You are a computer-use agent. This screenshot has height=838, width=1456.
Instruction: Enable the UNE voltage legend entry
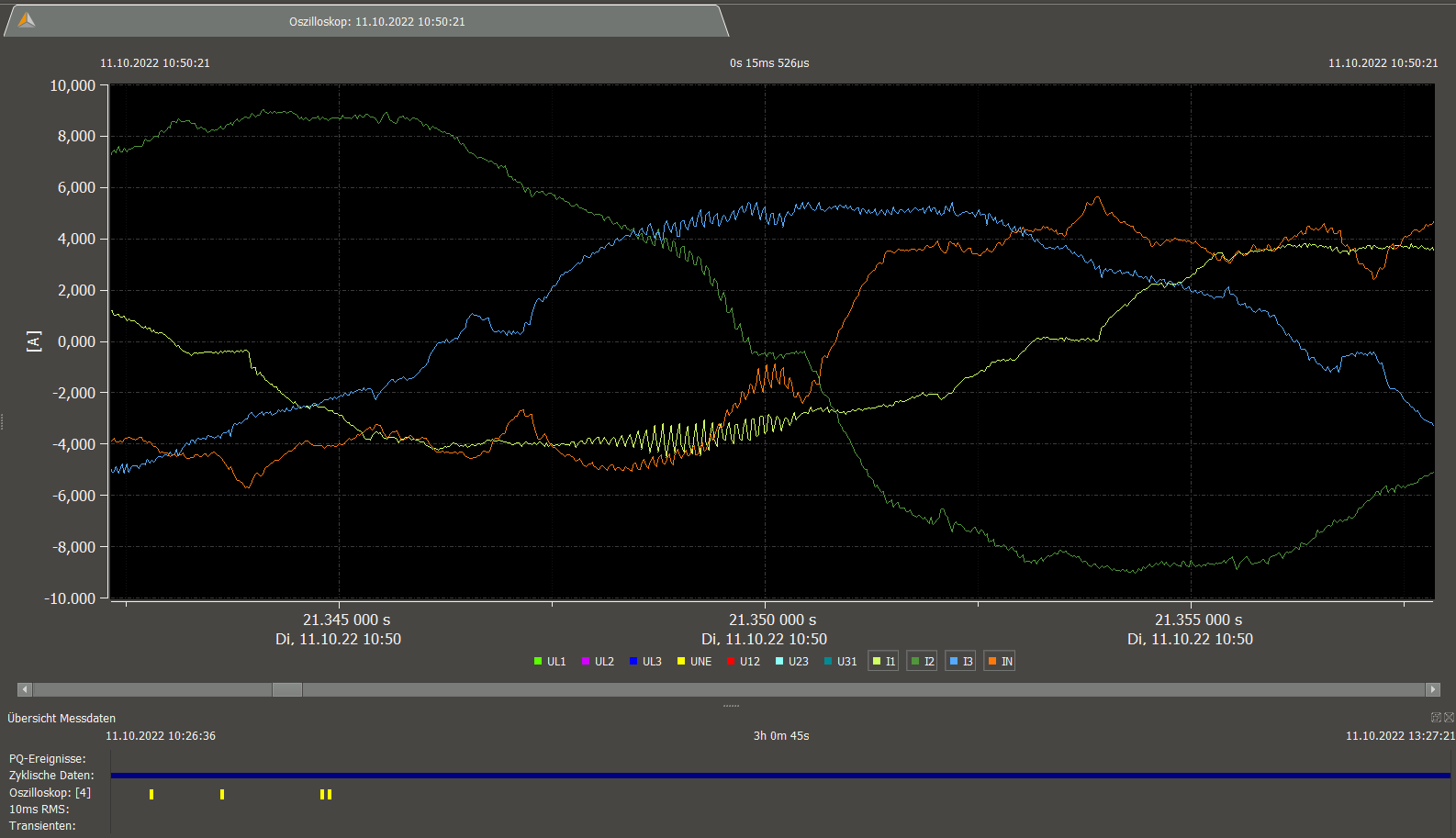click(694, 661)
